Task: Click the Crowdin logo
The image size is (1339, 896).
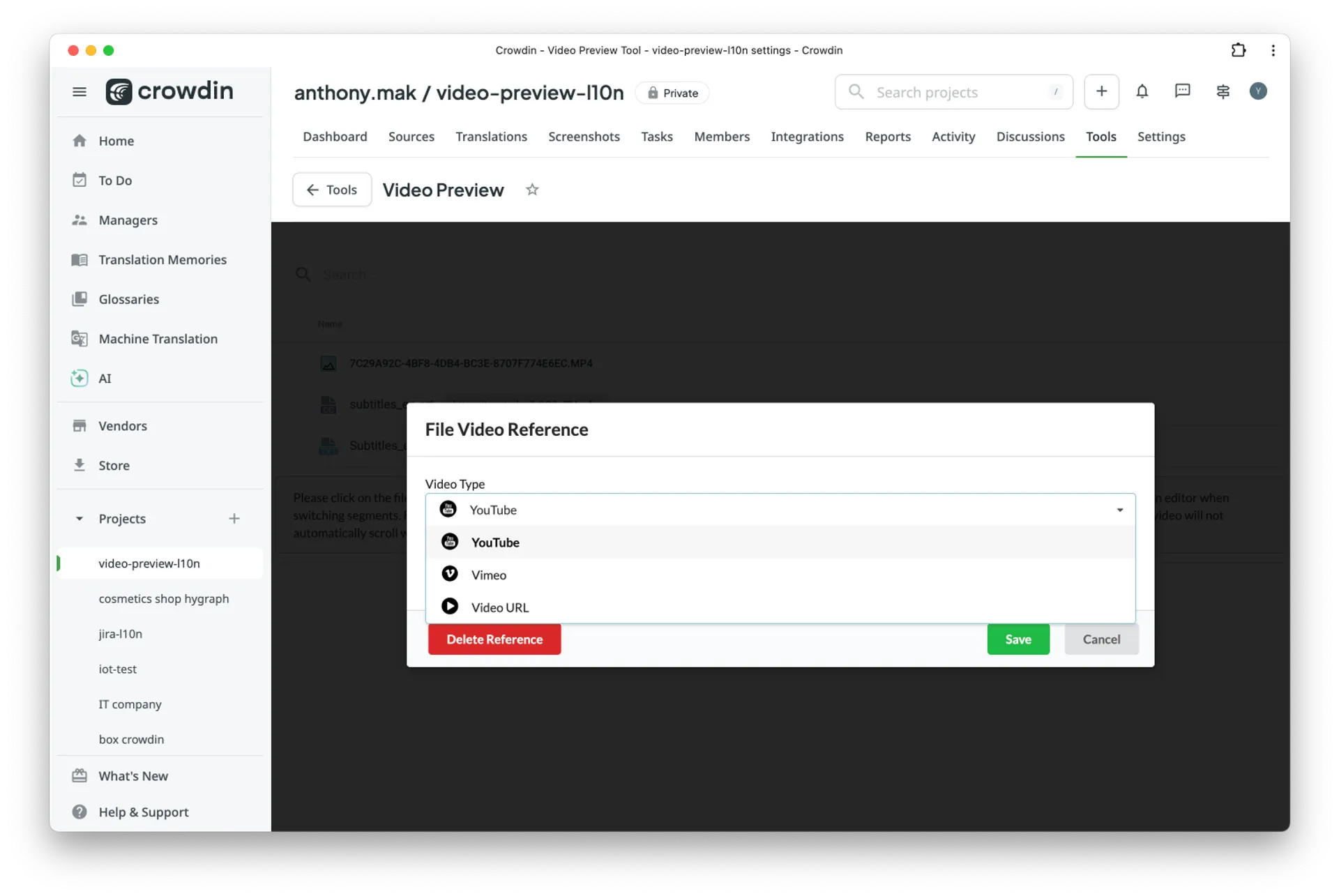Action: 169,91
